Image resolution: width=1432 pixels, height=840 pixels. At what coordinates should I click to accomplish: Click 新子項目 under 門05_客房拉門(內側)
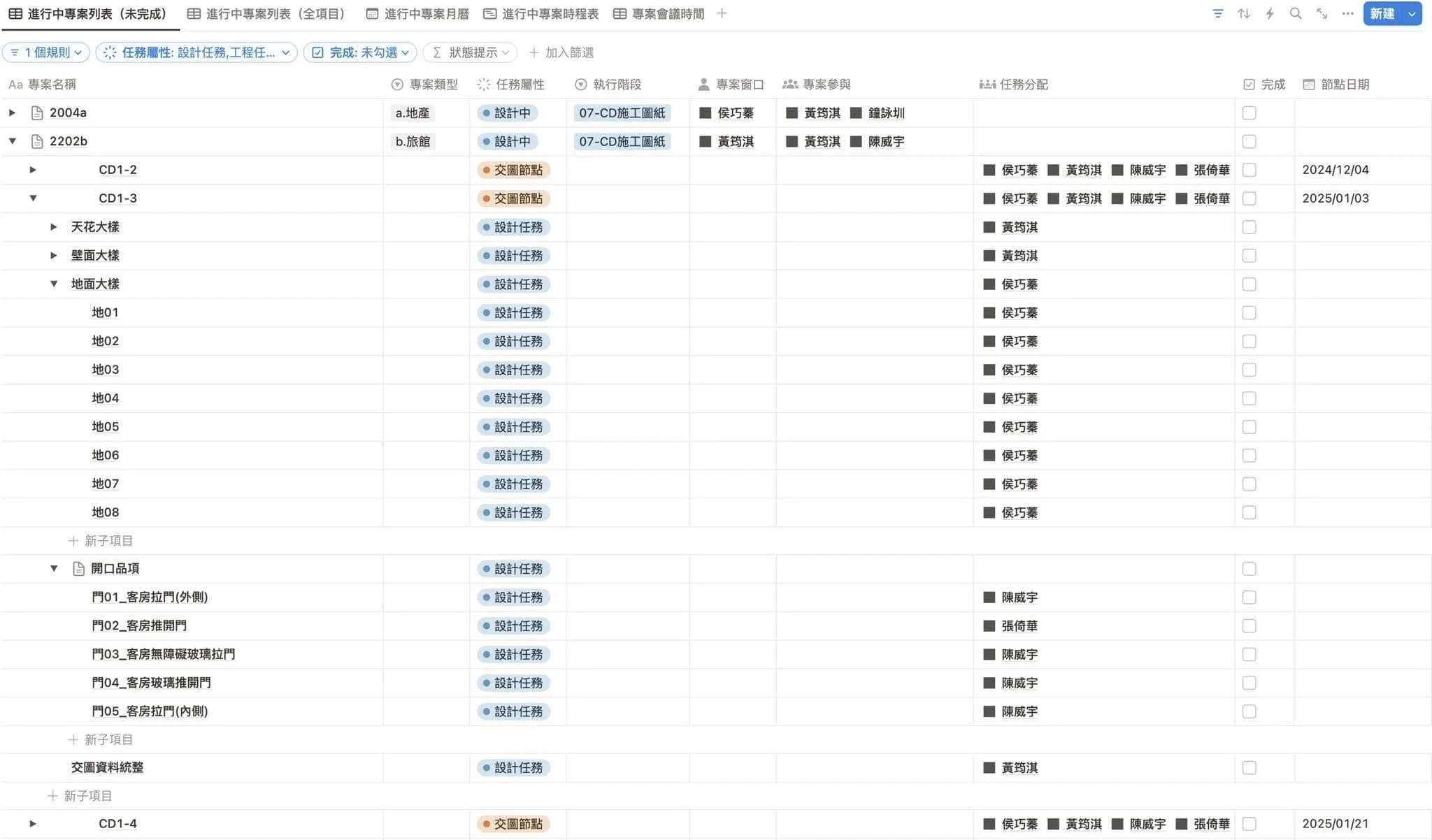click(101, 739)
